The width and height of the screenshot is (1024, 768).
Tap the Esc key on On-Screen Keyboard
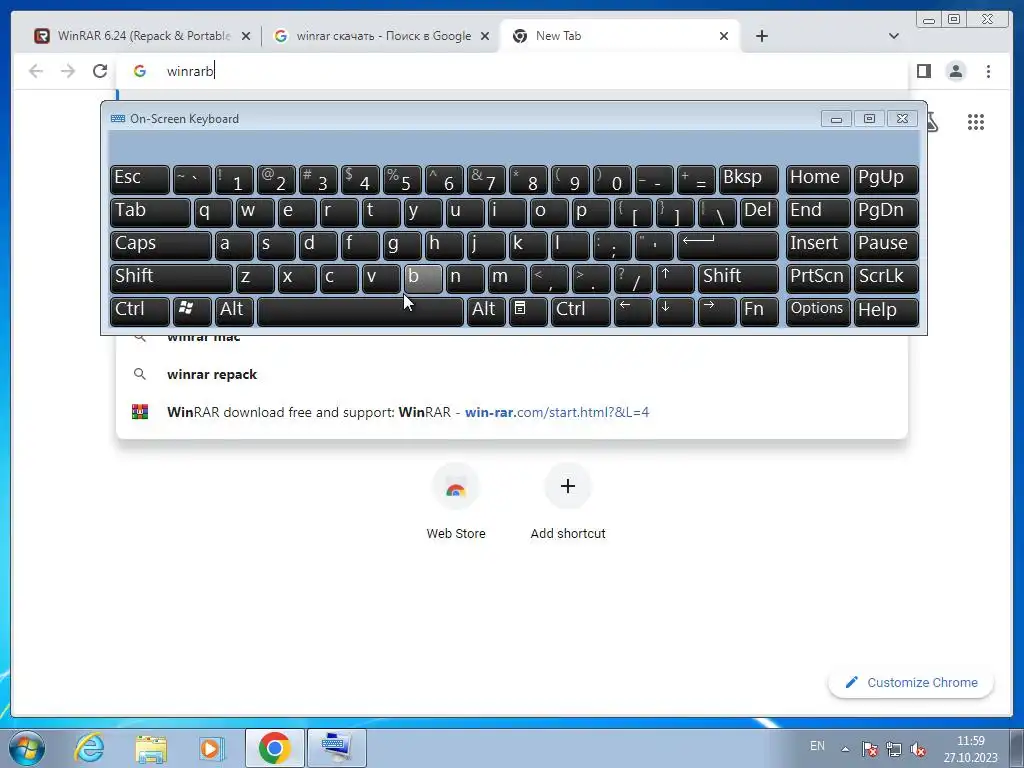click(140, 179)
